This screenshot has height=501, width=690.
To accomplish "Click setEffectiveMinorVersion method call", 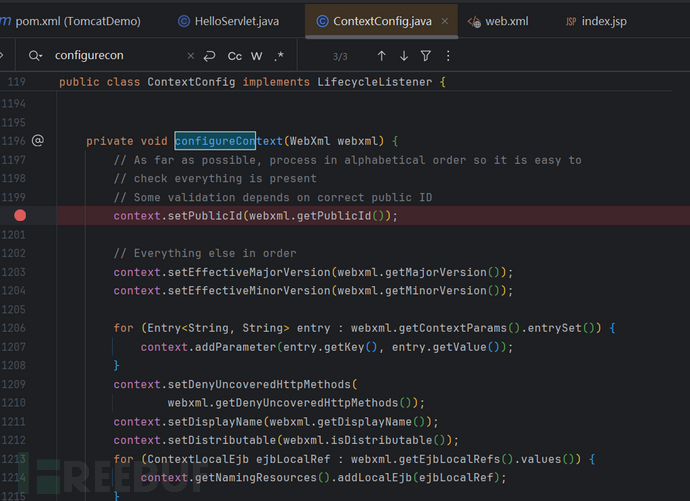I will point(249,290).
